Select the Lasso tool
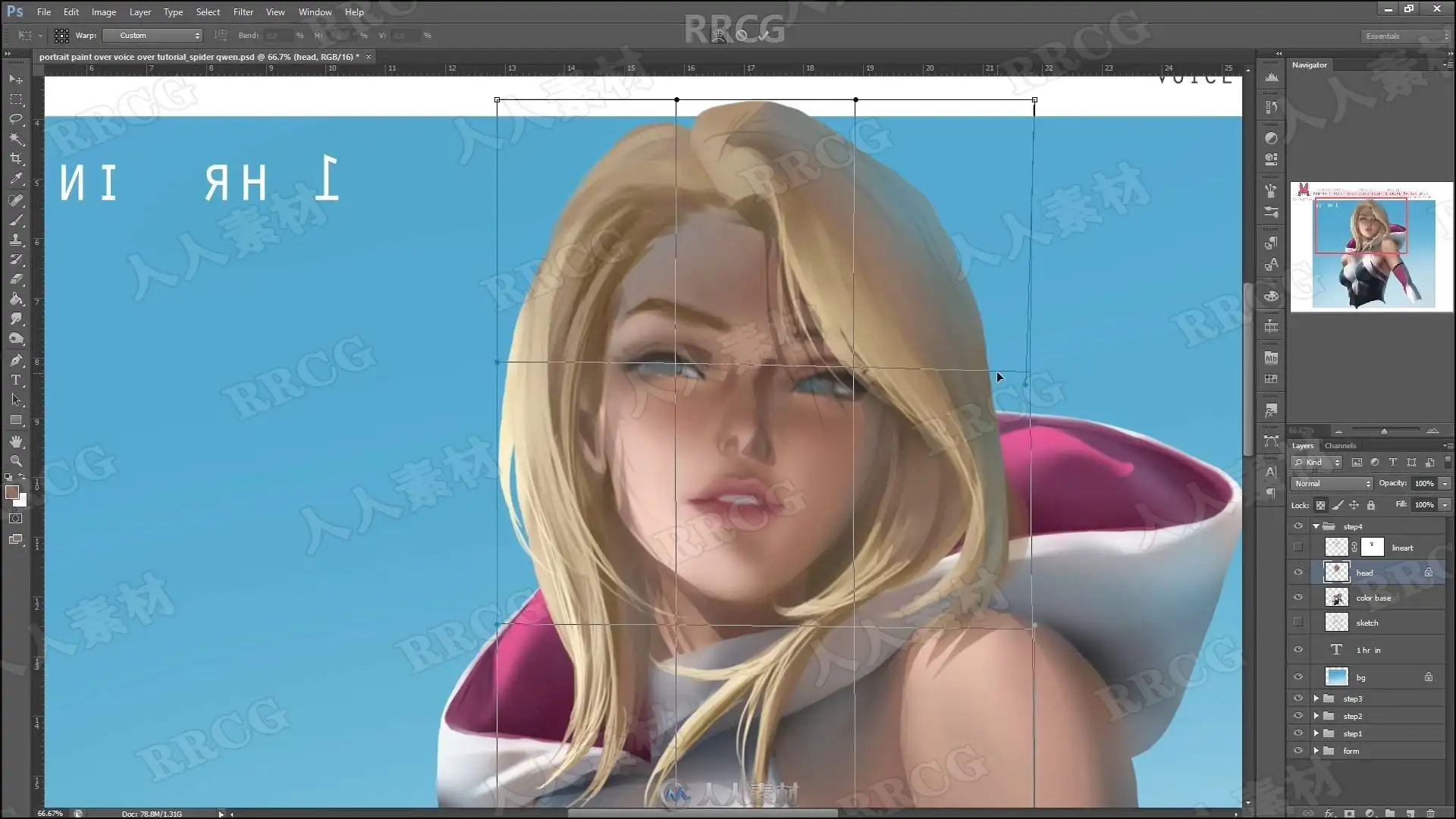The image size is (1456, 819). 16,119
